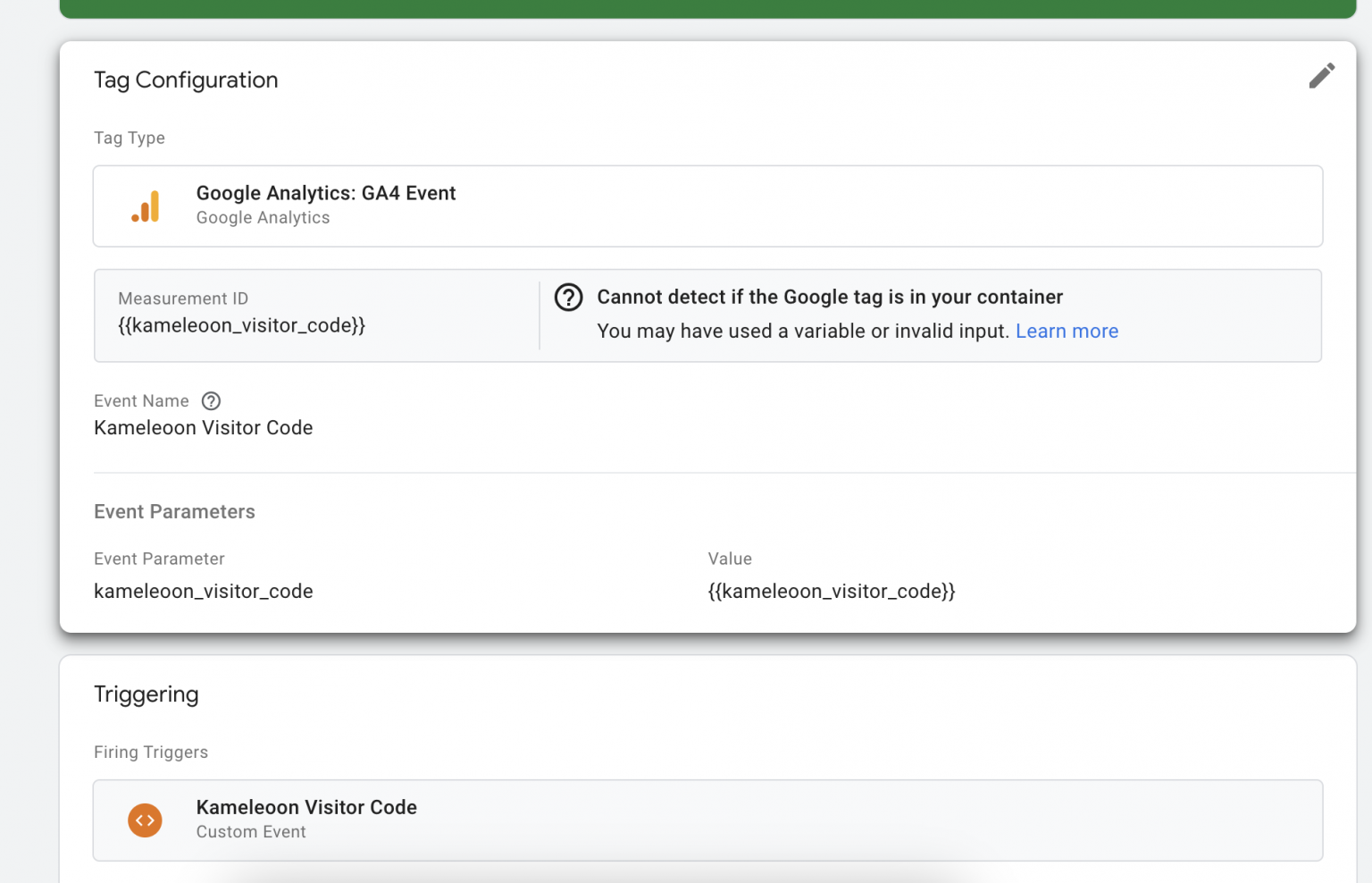The width and height of the screenshot is (1372, 883).
Task: Click the question mark icon beside Cannot detect warning
Action: (568, 298)
